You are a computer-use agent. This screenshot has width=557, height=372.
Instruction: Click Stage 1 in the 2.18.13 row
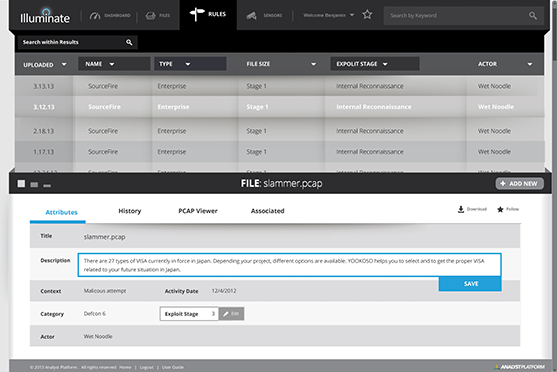[x=256, y=131]
